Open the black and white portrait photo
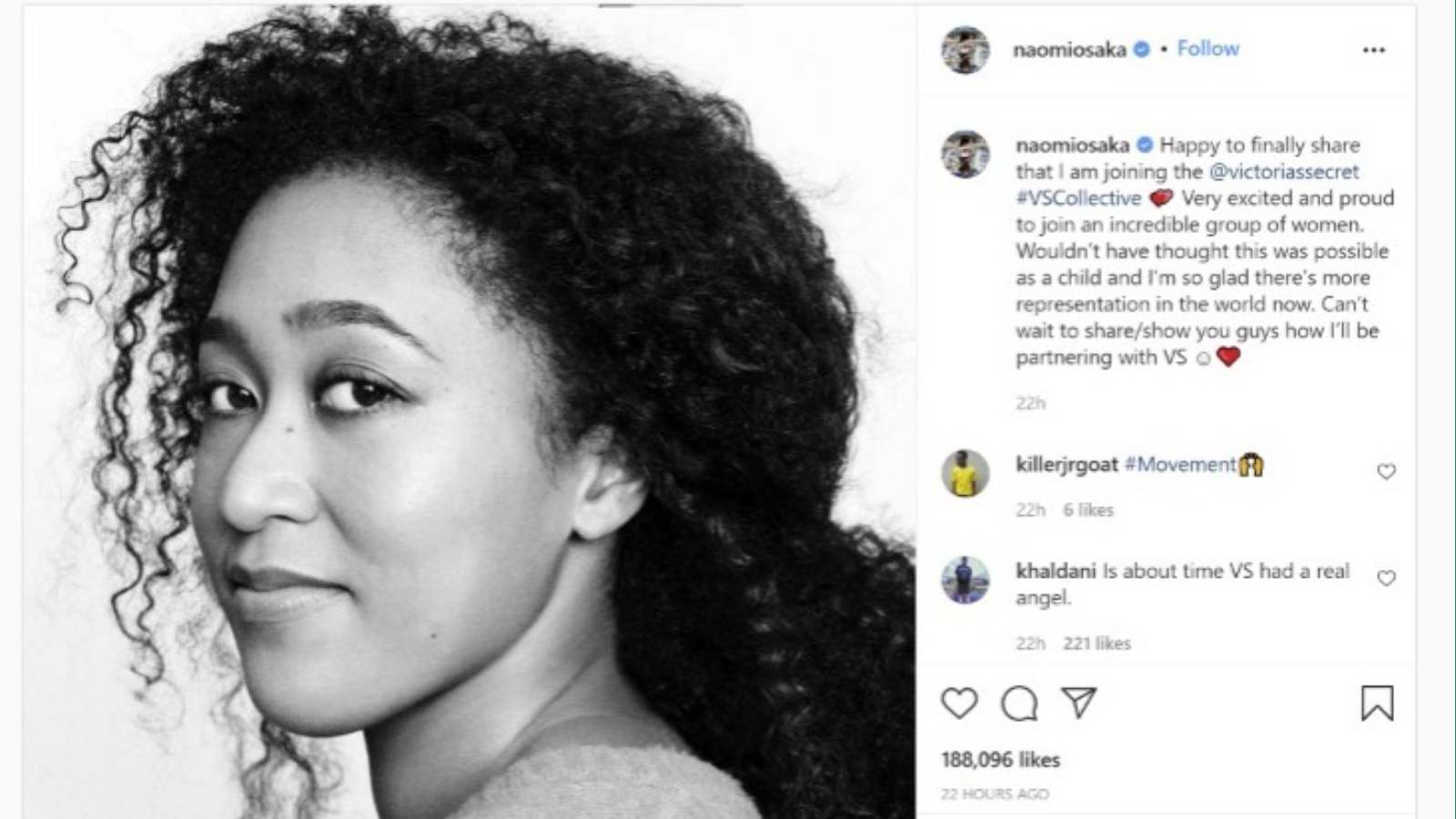 point(470,411)
